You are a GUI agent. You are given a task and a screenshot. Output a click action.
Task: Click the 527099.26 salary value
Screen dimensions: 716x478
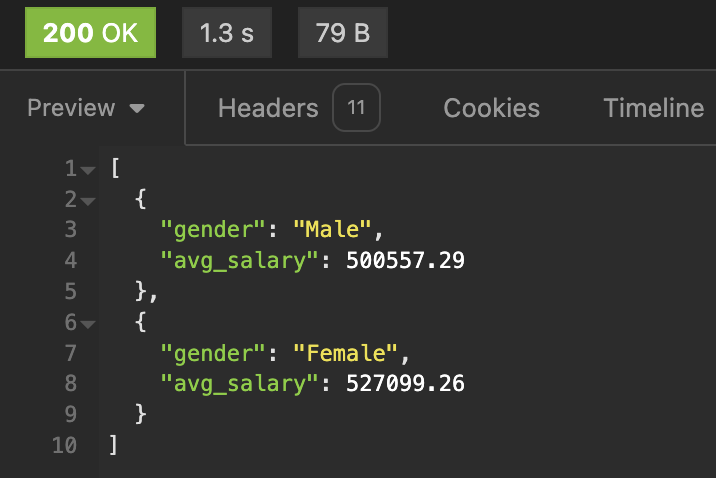coord(405,383)
